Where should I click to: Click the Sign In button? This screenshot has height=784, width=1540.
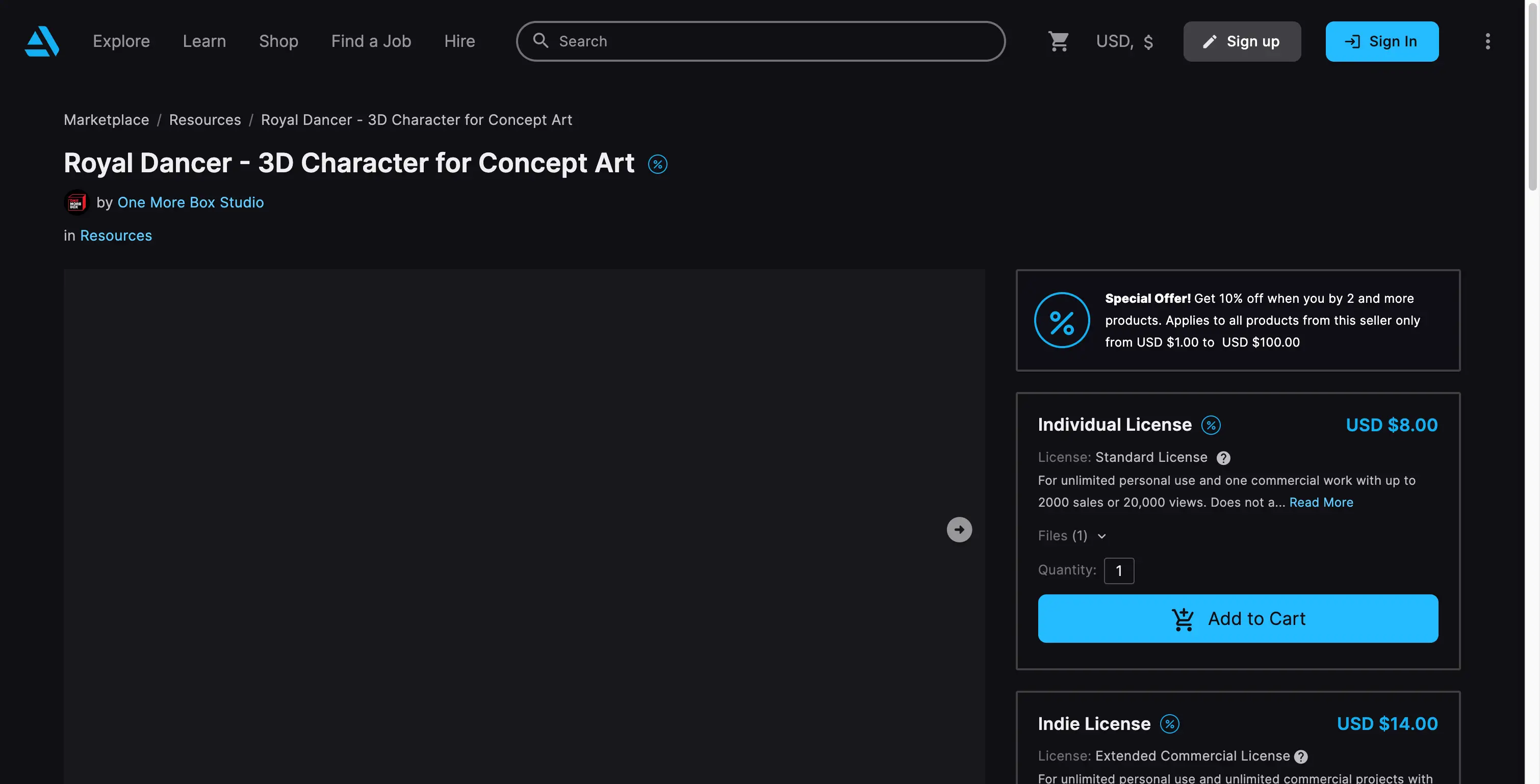pos(1381,41)
